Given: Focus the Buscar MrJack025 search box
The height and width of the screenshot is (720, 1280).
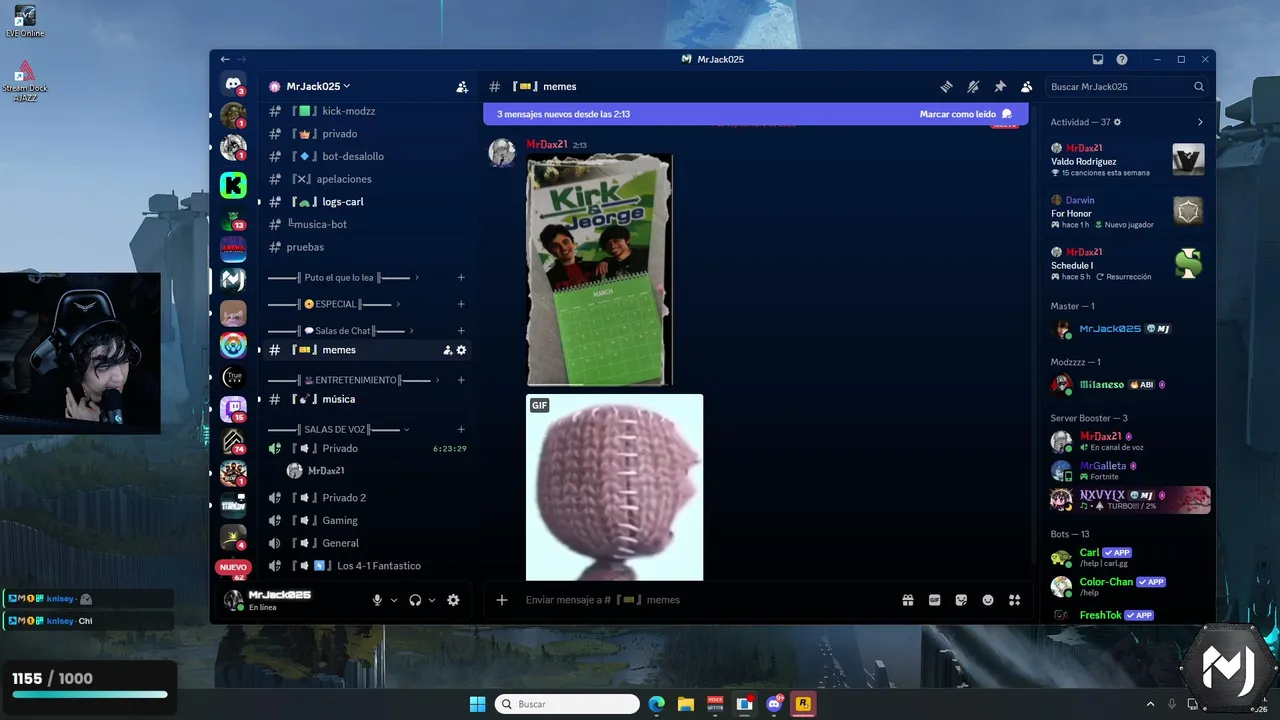Looking at the screenshot, I should tap(1127, 87).
